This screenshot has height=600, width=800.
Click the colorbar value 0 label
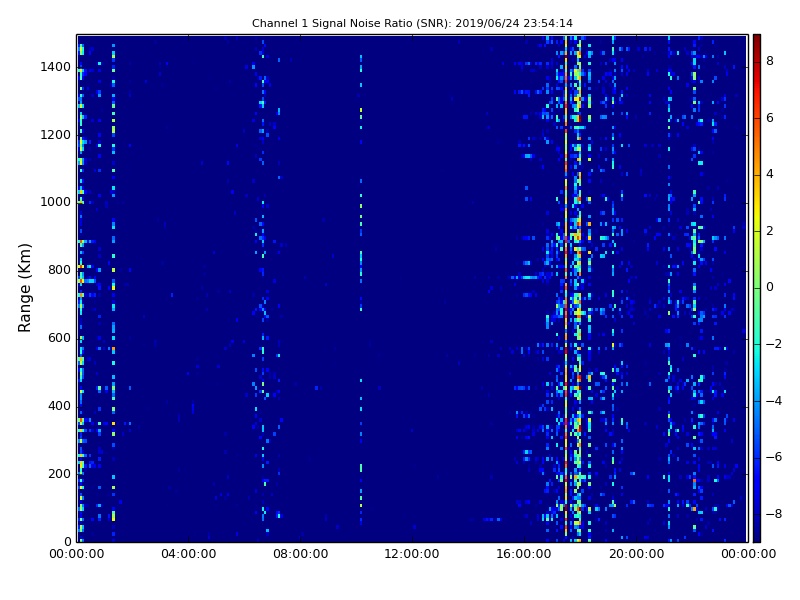click(x=770, y=287)
